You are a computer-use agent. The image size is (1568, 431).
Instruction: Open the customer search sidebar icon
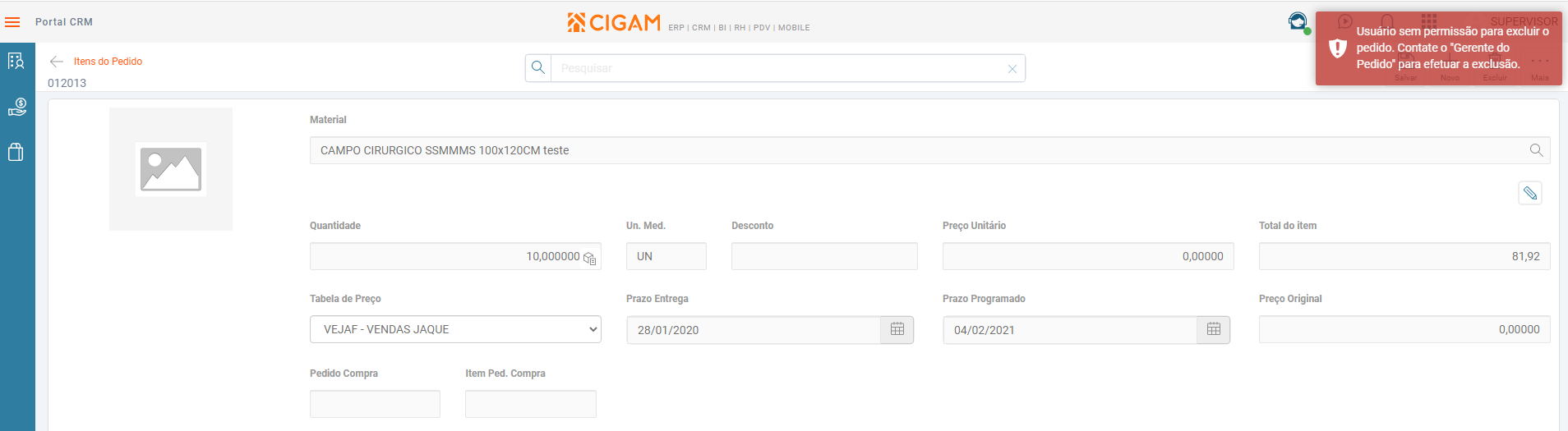(16, 61)
